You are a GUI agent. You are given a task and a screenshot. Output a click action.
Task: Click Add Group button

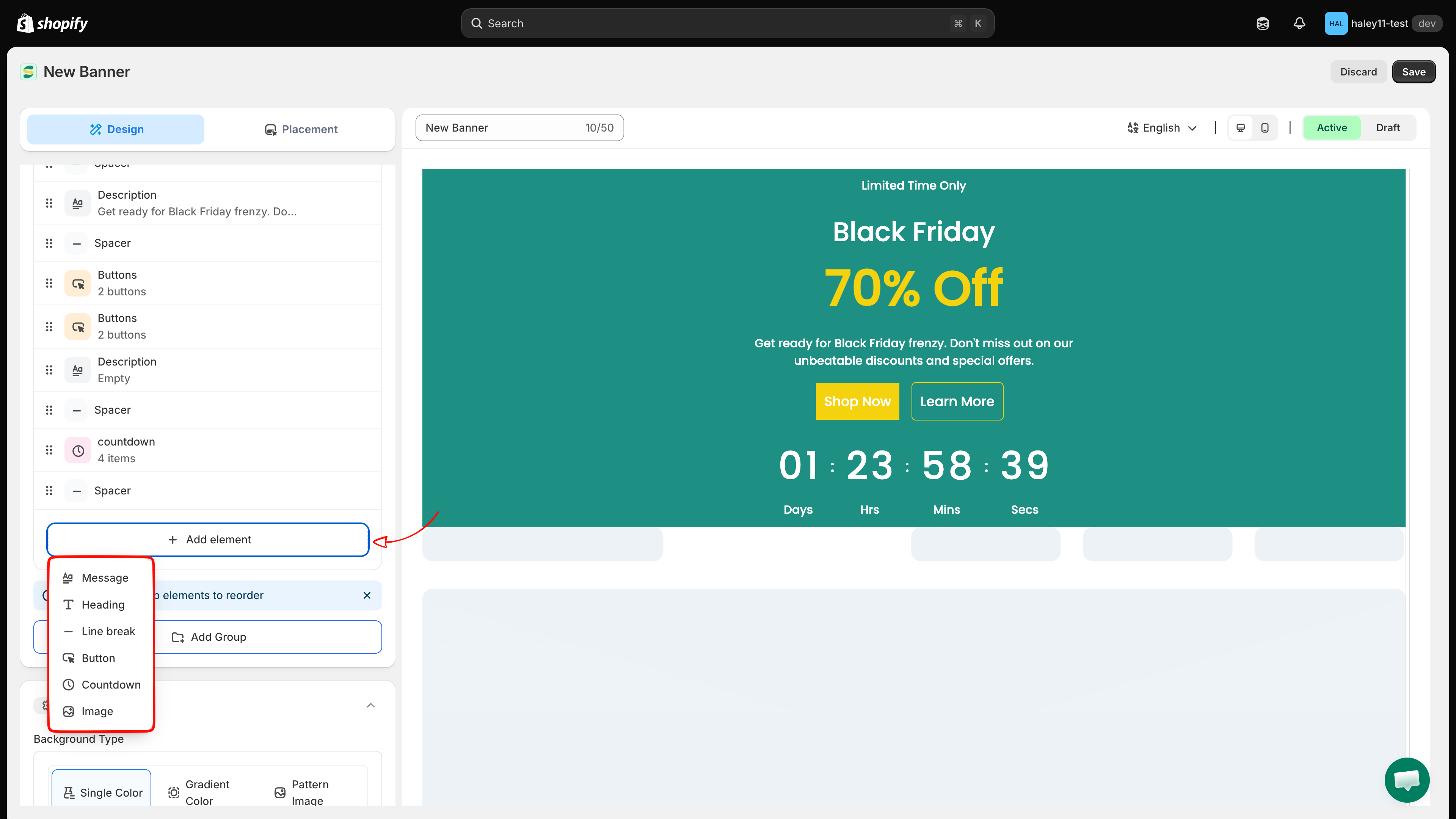pyautogui.click(x=208, y=637)
